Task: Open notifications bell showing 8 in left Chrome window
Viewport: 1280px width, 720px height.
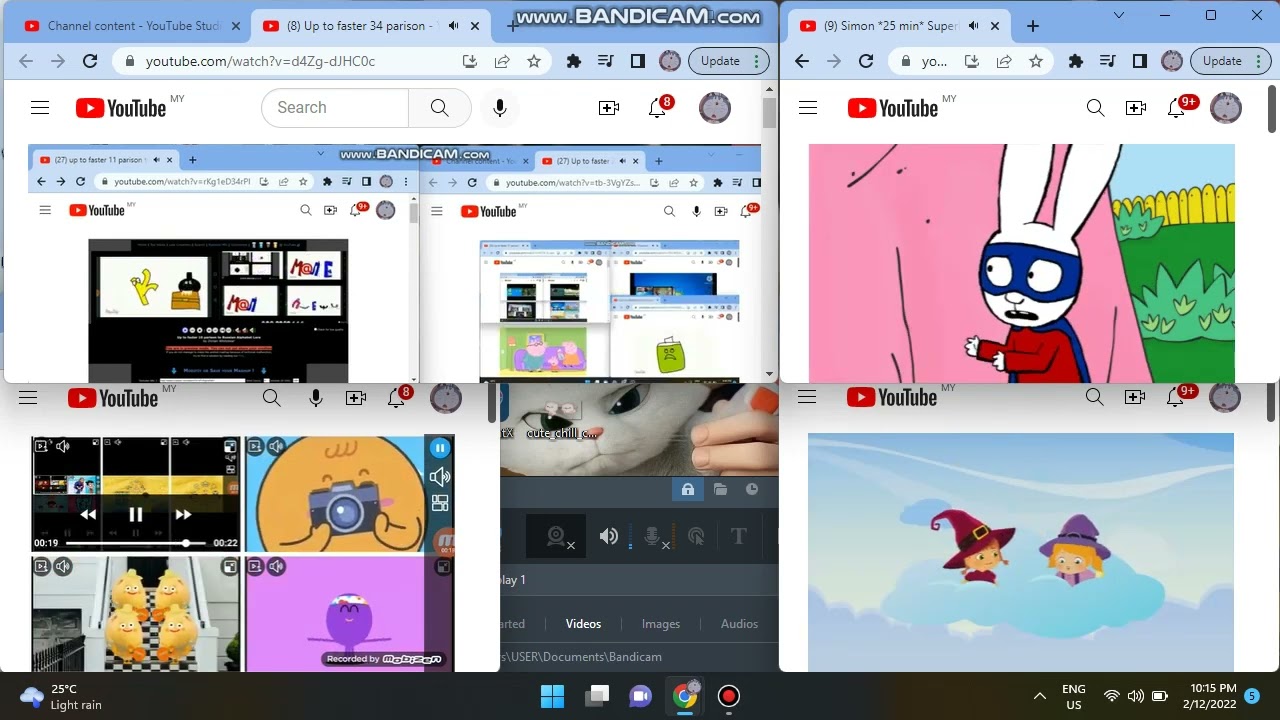Action: click(x=658, y=108)
